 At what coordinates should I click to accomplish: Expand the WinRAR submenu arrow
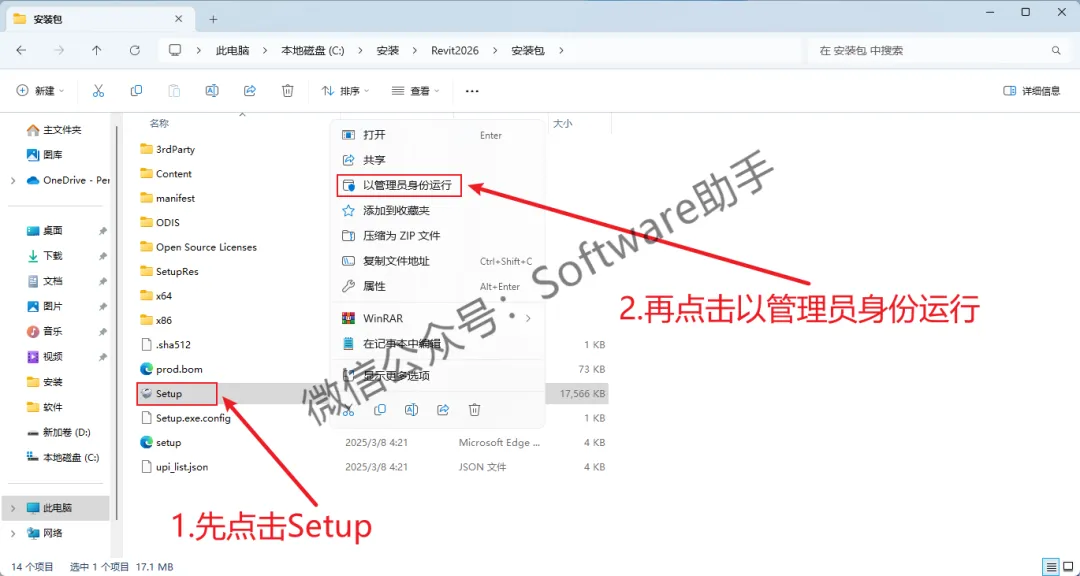coord(528,318)
